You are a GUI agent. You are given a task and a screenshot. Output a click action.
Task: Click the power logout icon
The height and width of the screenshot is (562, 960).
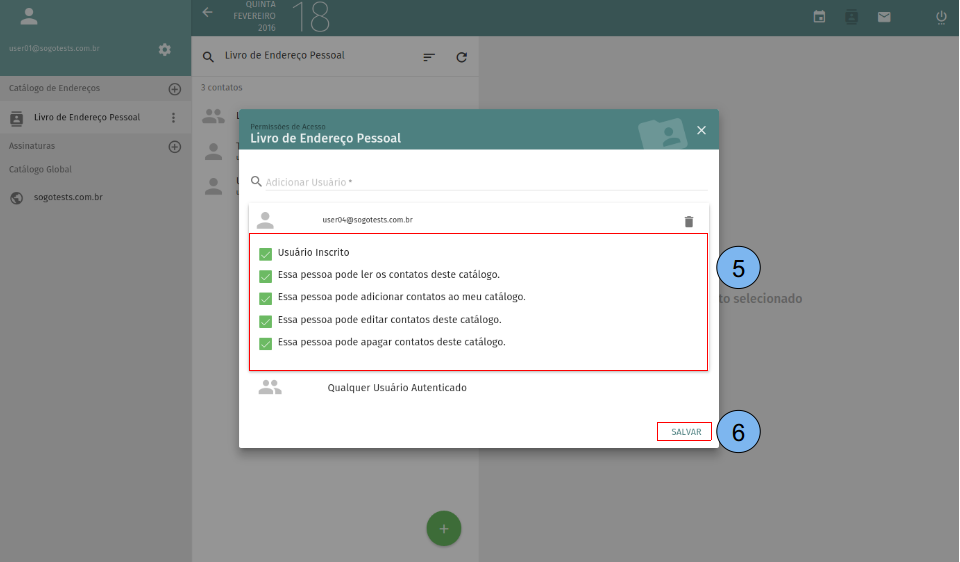point(940,17)
